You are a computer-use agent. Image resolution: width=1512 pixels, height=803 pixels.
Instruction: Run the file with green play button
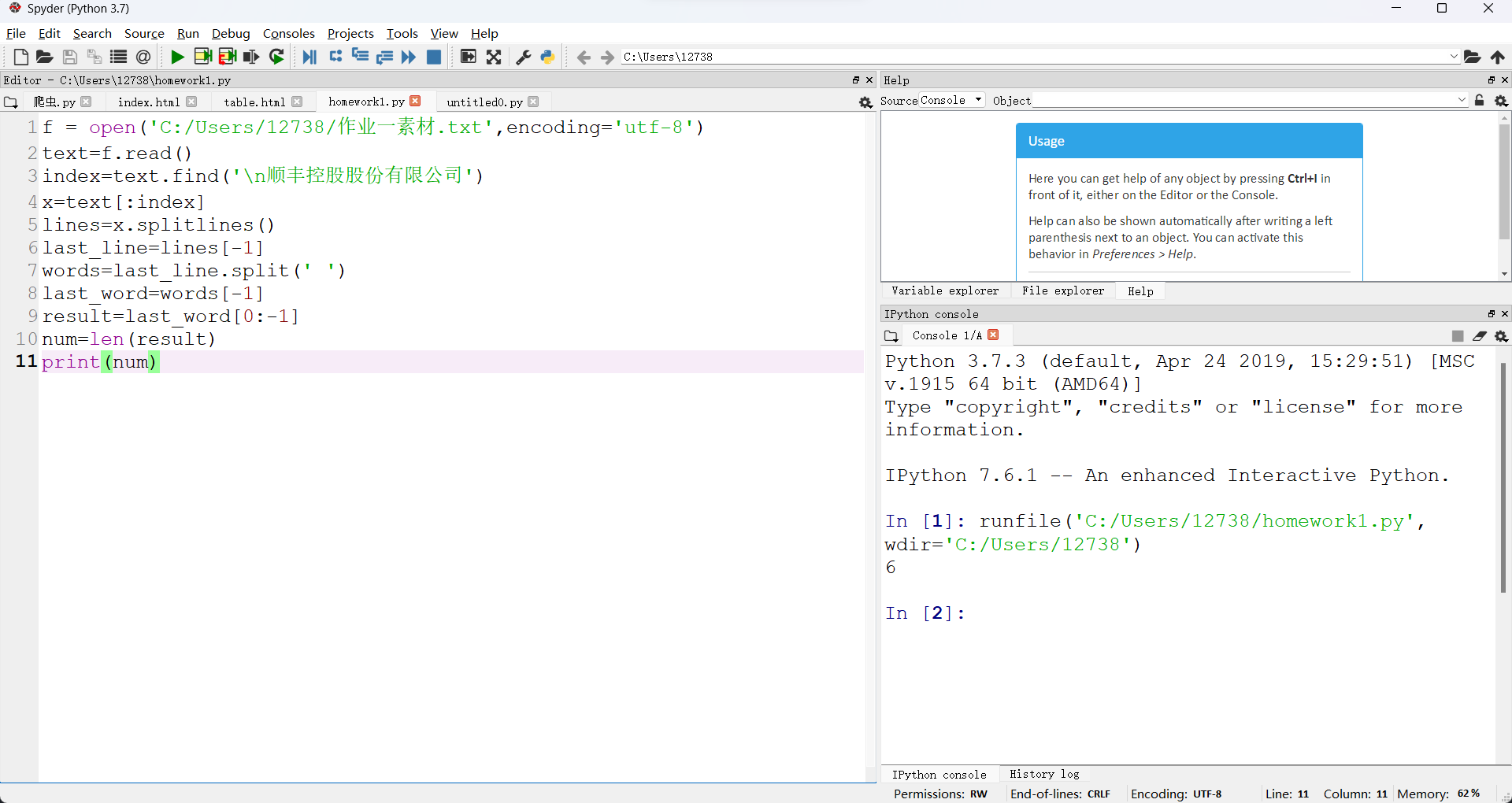click(177, 57)
